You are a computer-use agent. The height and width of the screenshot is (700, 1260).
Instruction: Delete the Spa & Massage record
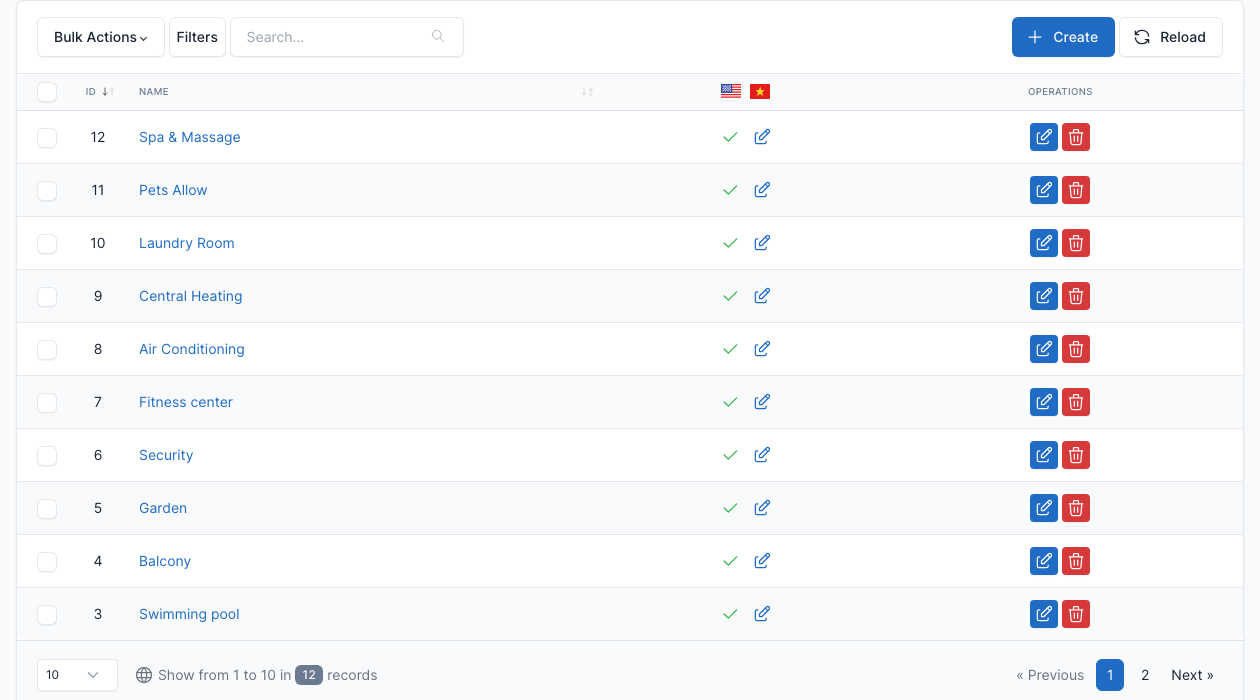coord(1076,137)
